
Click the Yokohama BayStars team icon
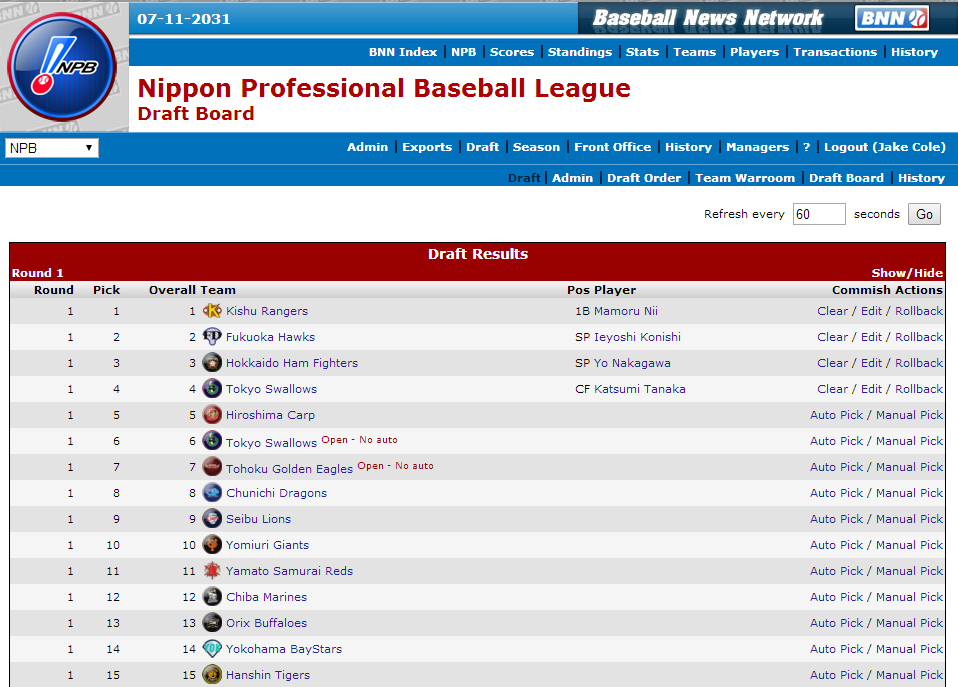click(x=212, y=649)
